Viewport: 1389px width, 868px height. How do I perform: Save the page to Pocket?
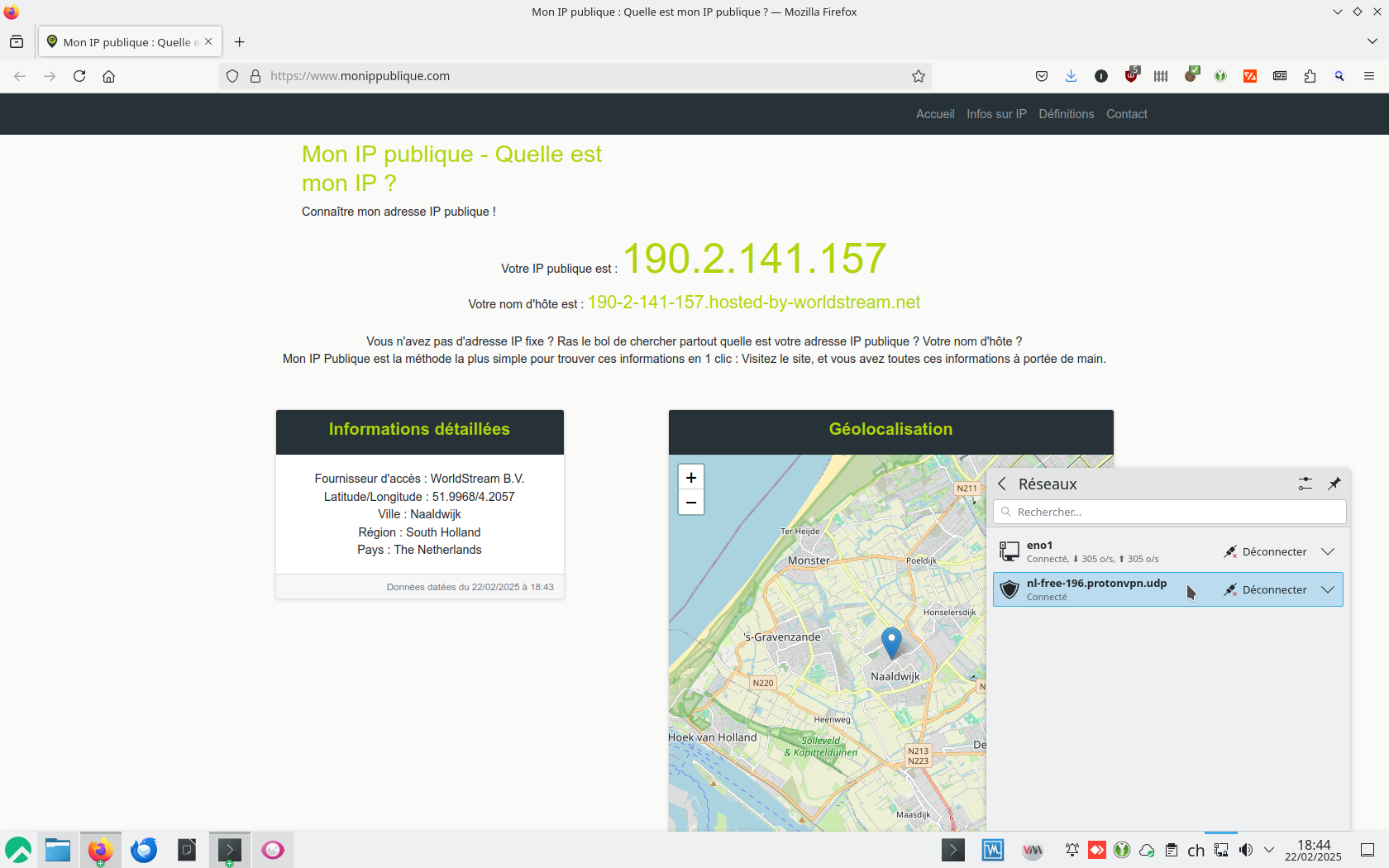tap(1042, 76)
